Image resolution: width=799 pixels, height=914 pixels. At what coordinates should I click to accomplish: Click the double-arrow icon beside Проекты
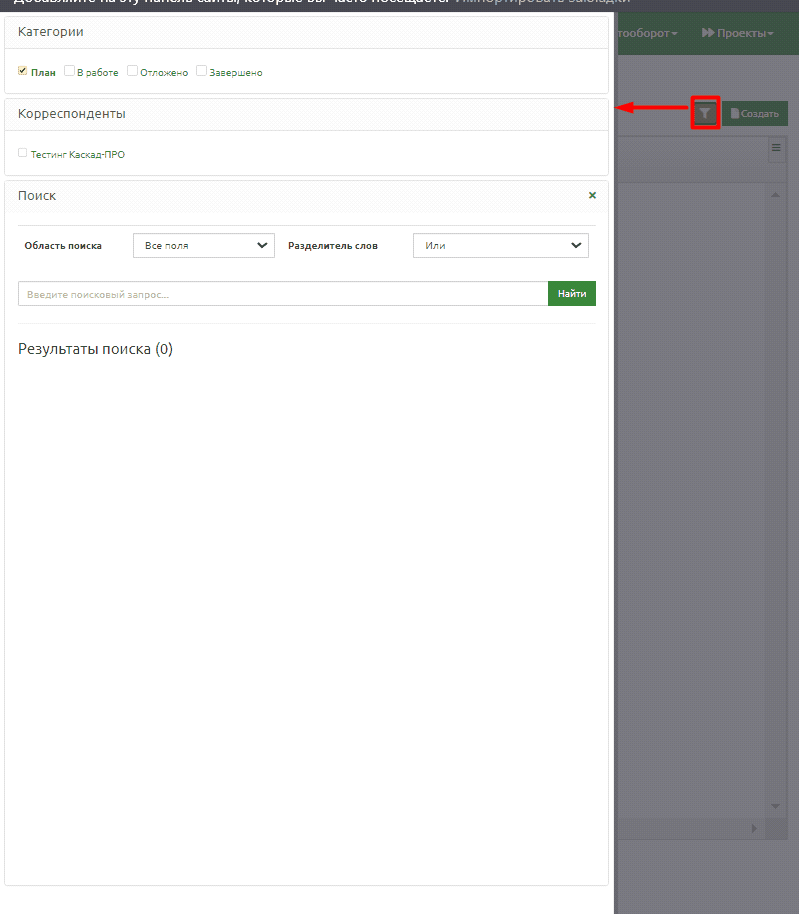pos(707,33)
